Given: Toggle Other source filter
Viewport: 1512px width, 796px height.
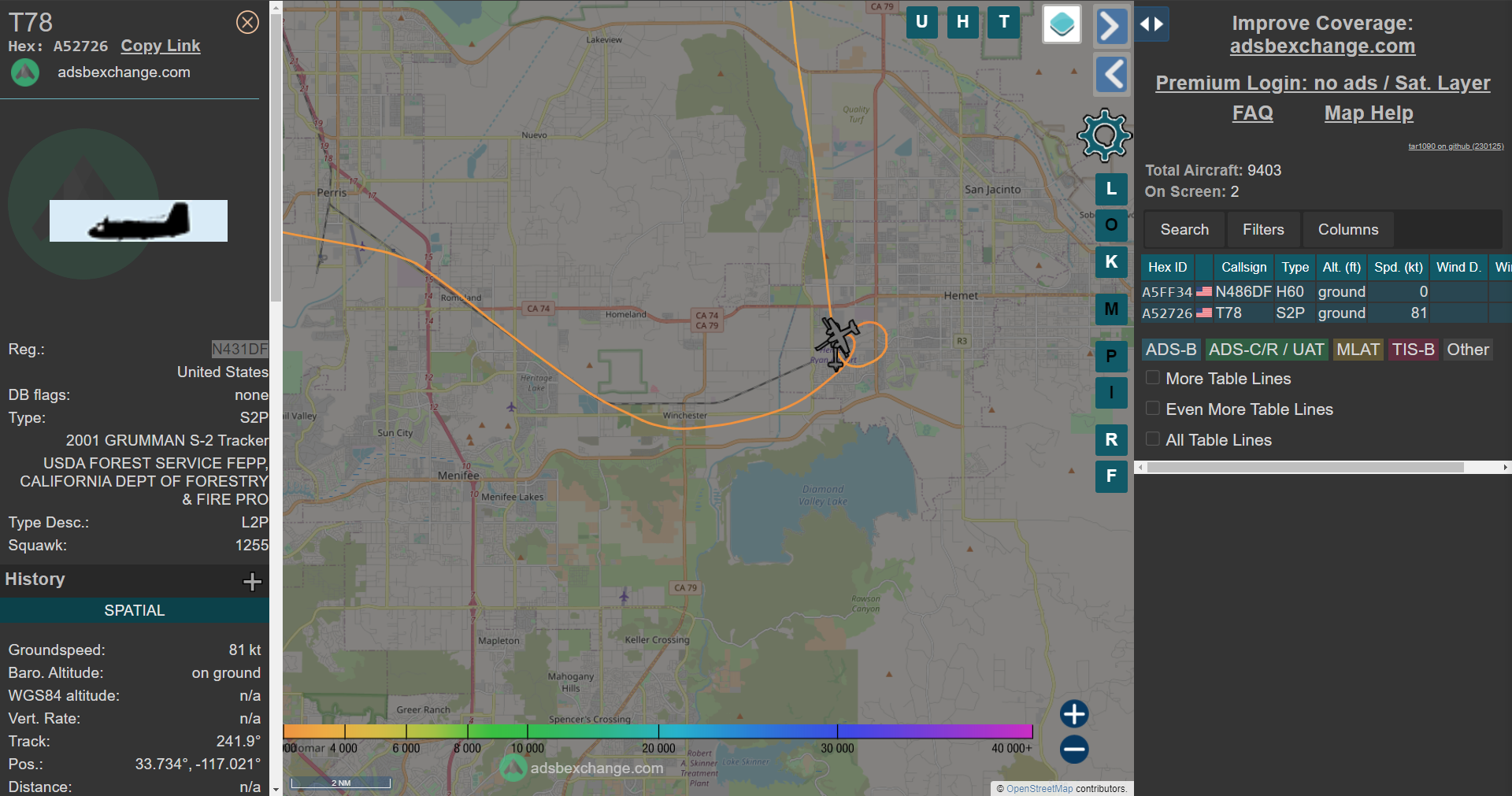Looking at the screenshot, I should [x=1468, y=350].
